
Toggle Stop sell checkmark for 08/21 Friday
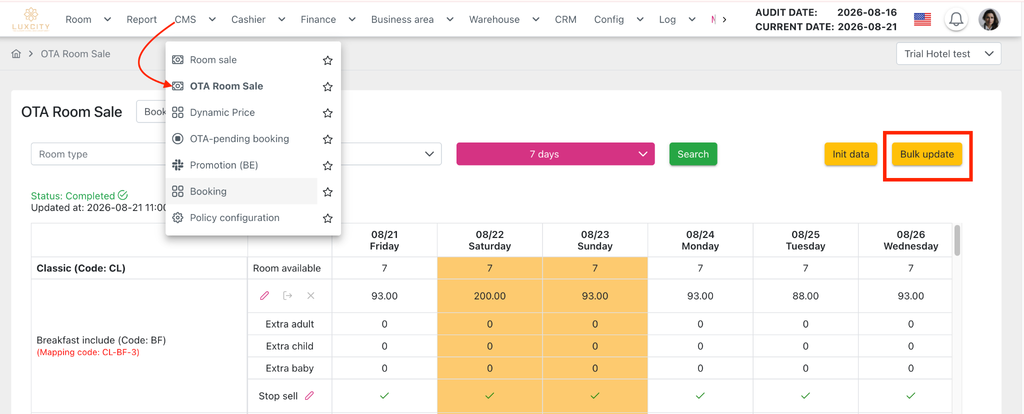tap(384, 395)
